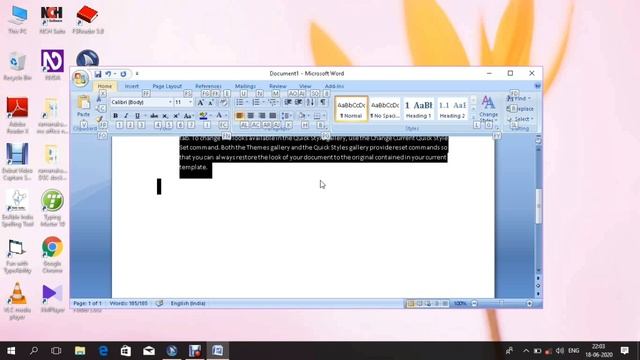Click the word count in status bar
640x360 pixels.
coord(128,303)
